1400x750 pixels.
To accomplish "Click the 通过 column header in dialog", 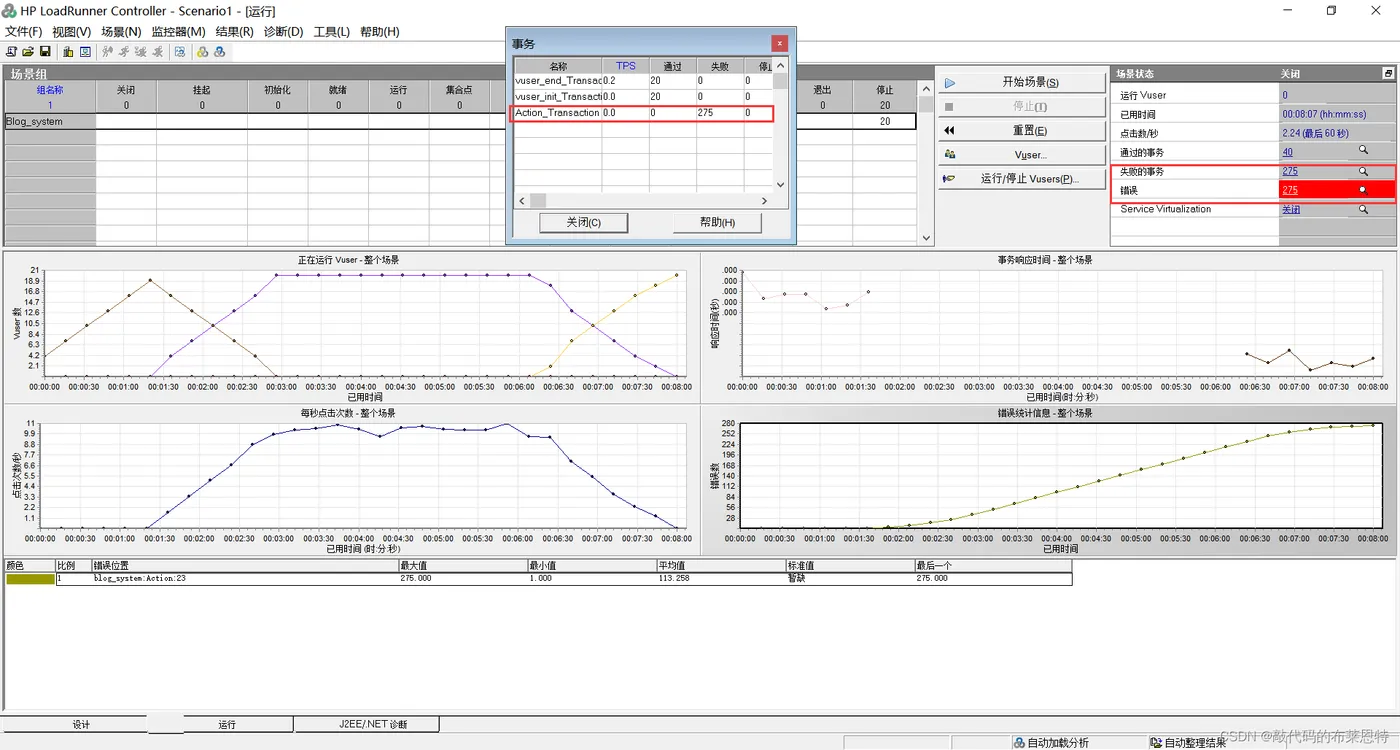I will 673,66.
